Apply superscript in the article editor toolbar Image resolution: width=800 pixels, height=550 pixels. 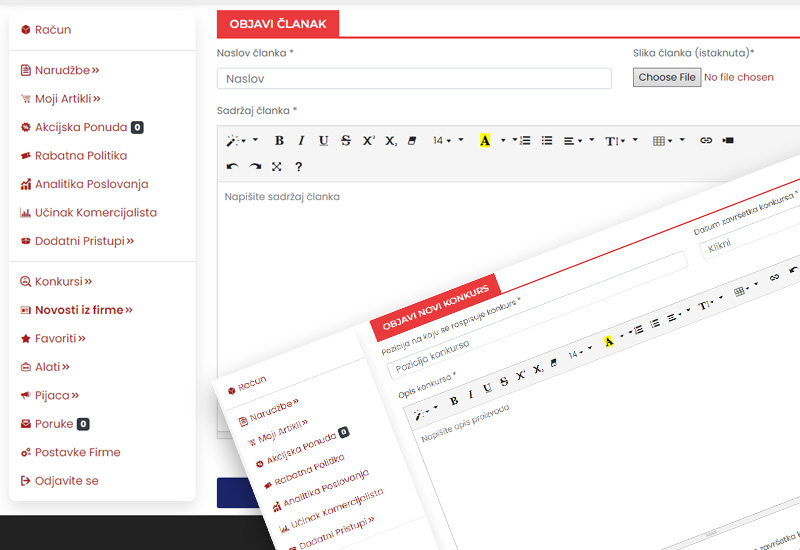[368, 140]
